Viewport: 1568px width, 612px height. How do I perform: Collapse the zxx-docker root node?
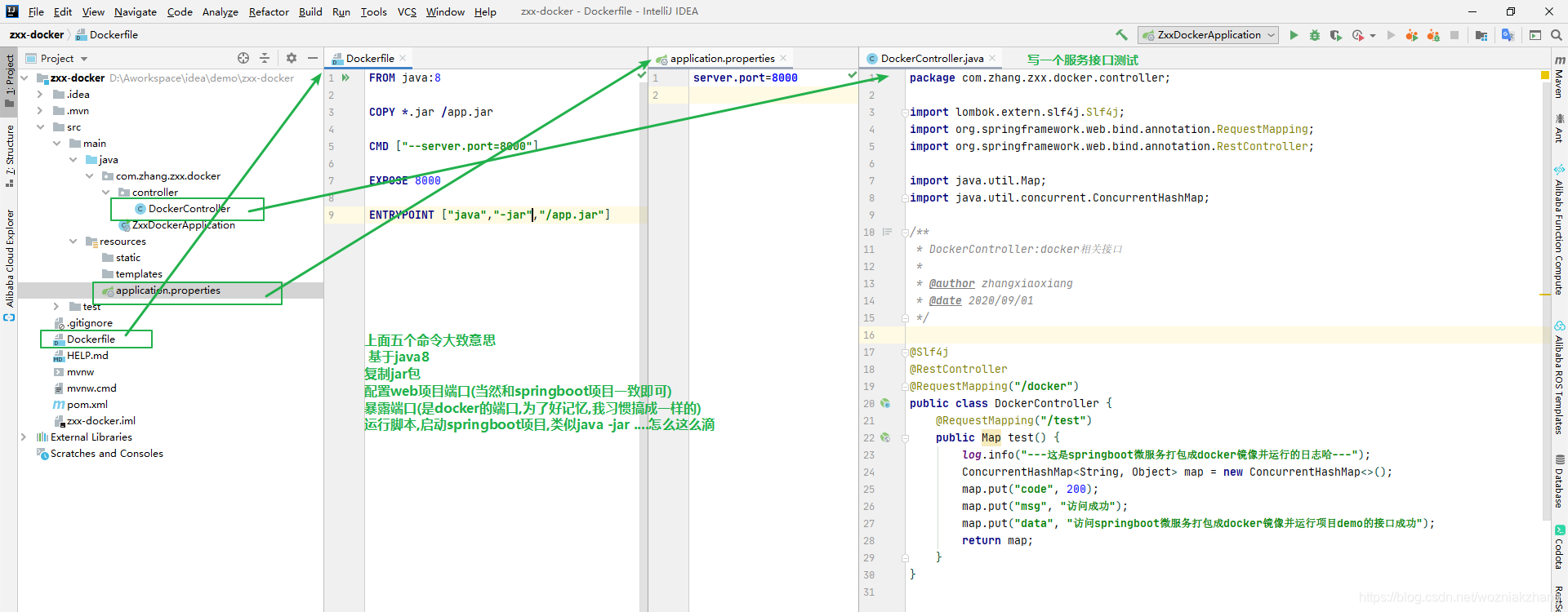click(24, 78)
